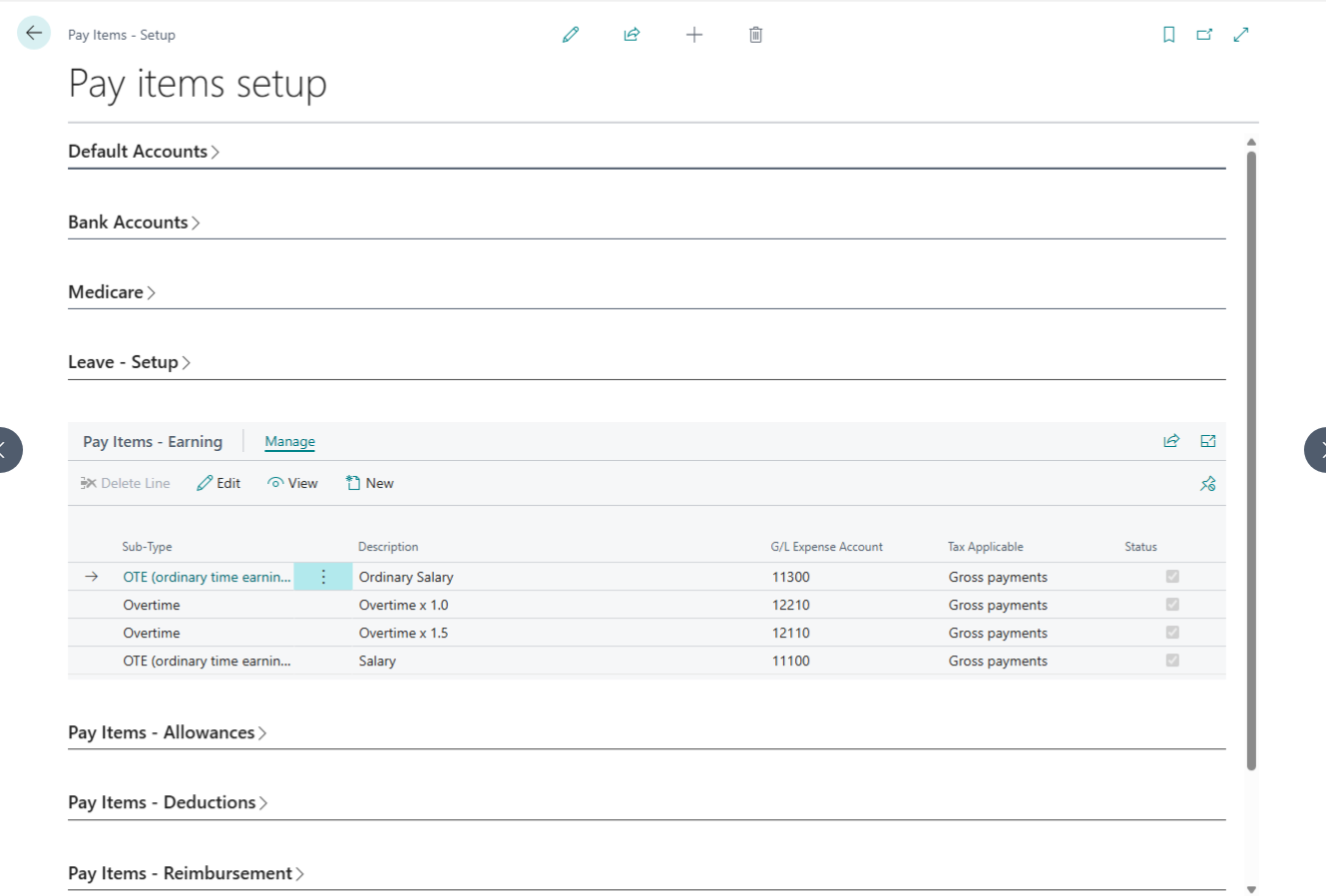Open page in a new window via pop-out icon
The width and height of the screenshot is (1326, 896).
(1204, 33)
